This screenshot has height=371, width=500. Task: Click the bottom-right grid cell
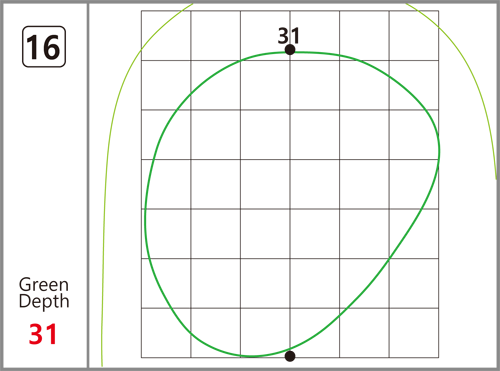[x=414, y=333]
